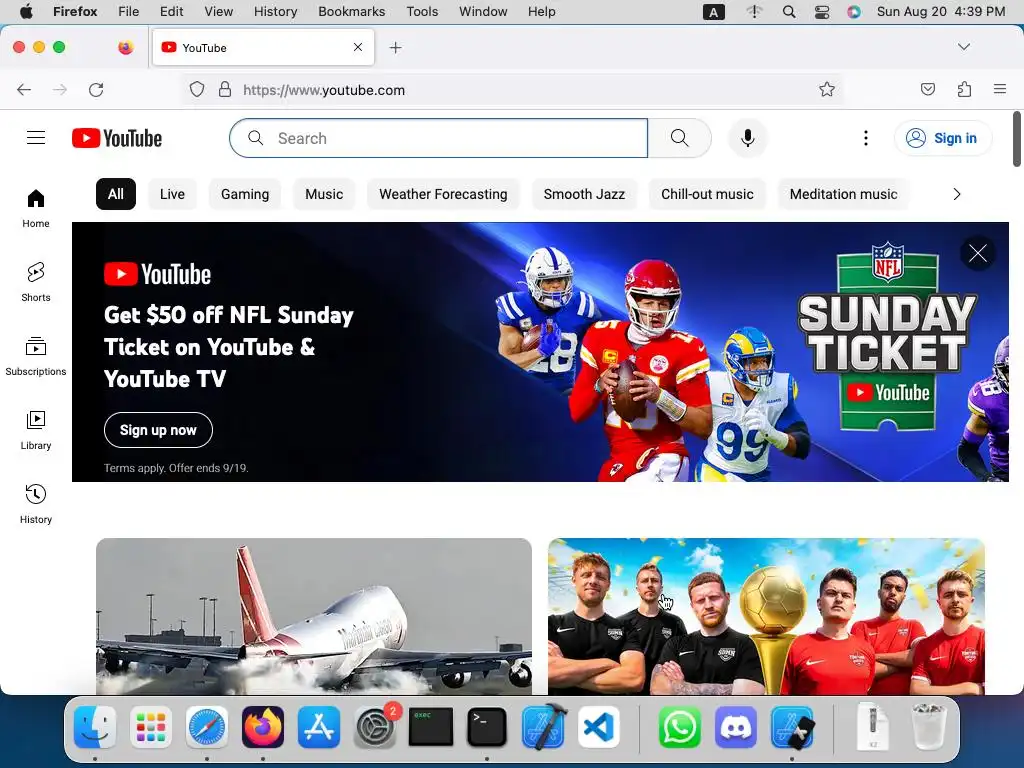Select the Meditation music chip
Image resolution: width=1024 pixels, height=768 pixels.
[843, 194]
